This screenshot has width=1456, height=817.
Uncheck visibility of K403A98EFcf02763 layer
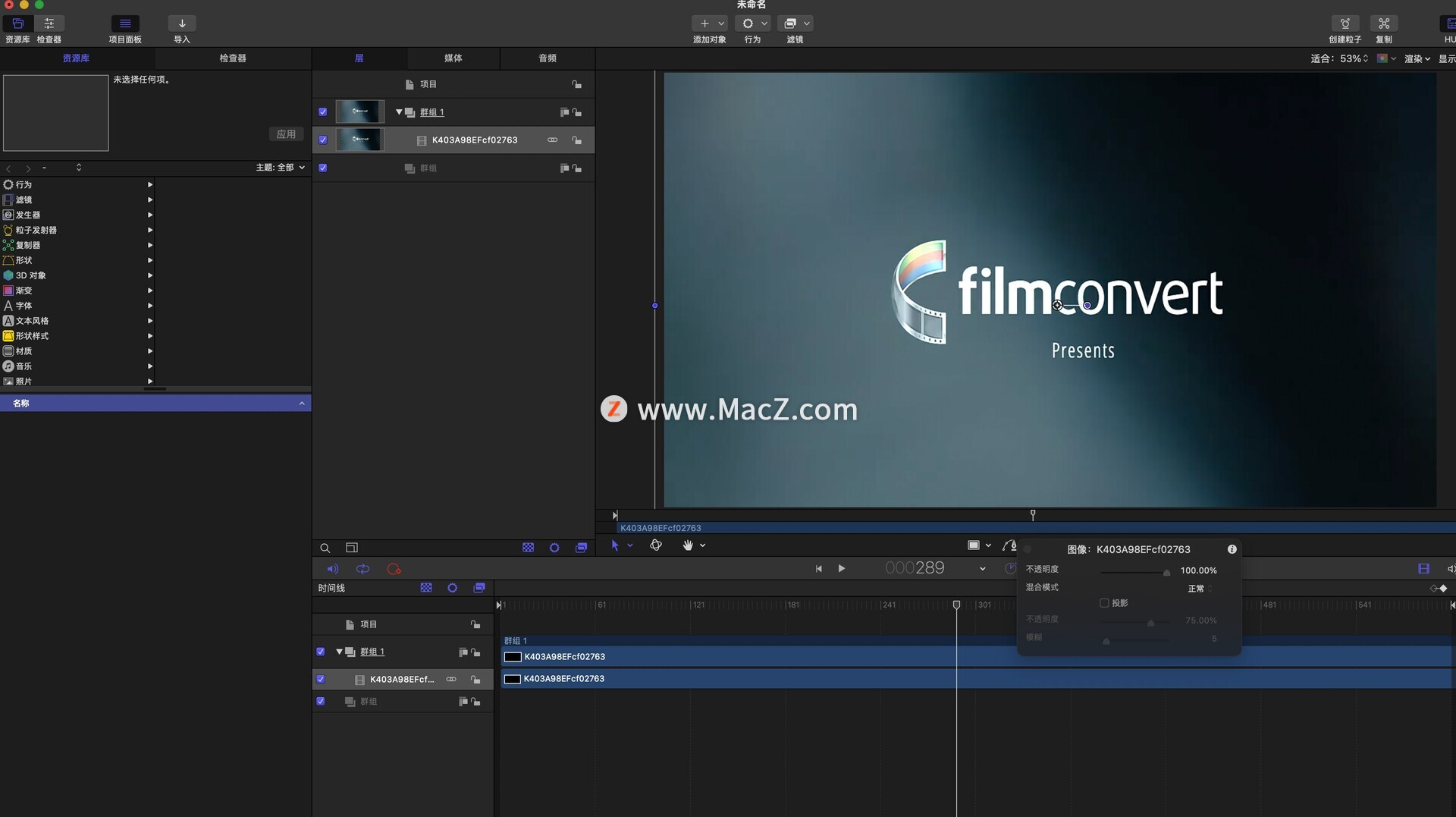(x=323, y=140)
